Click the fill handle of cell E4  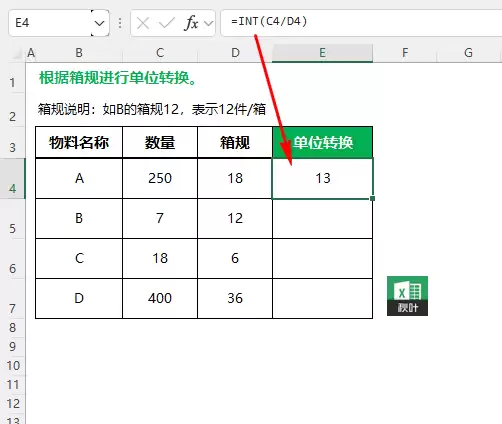coord(372,198)
